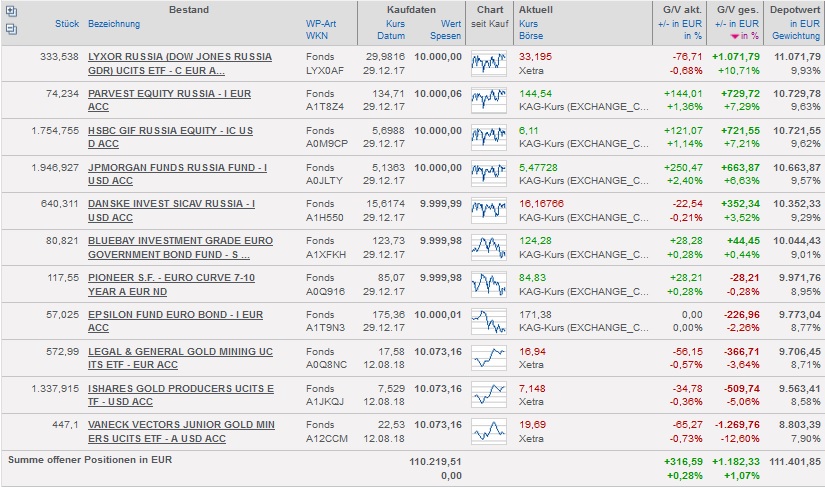Viewport: 825px width, 487px height.
Task: Open JPMORGAN FUNDS RUSSIA FUND link
Action: pyautogui.click(x=177, y=174)
